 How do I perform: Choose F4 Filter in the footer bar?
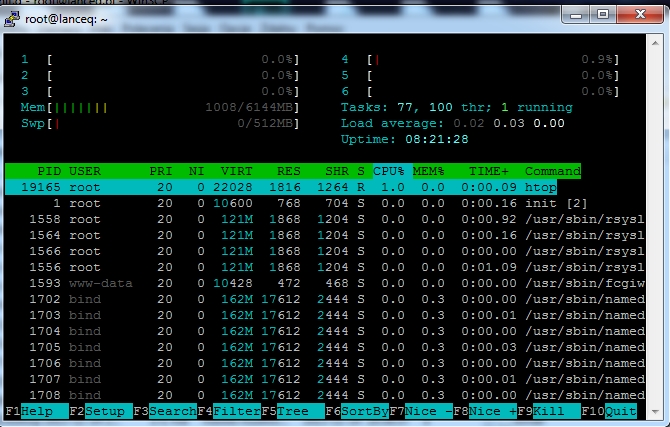coord(229,411)
